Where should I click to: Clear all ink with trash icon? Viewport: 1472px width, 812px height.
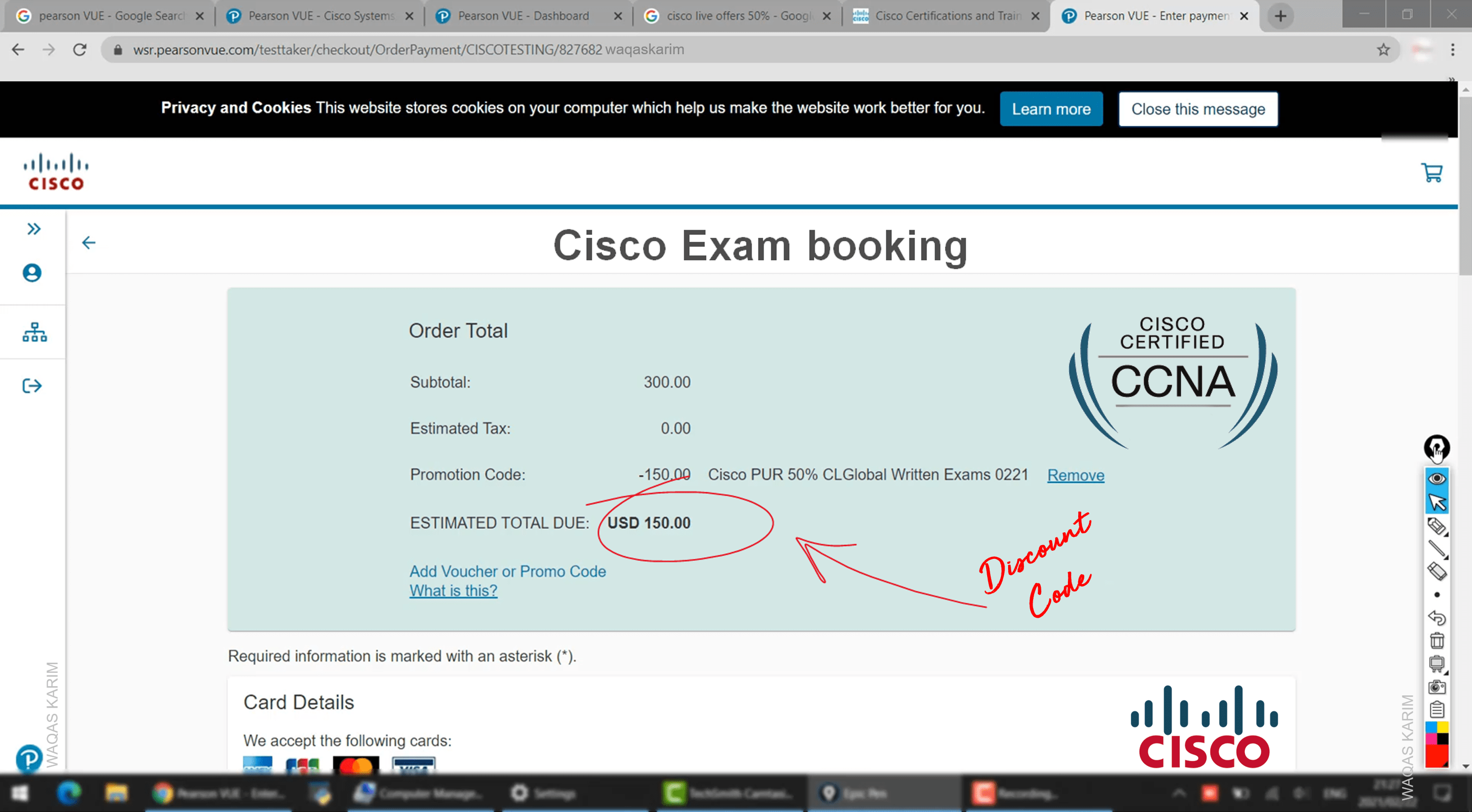pos(1437,641)
